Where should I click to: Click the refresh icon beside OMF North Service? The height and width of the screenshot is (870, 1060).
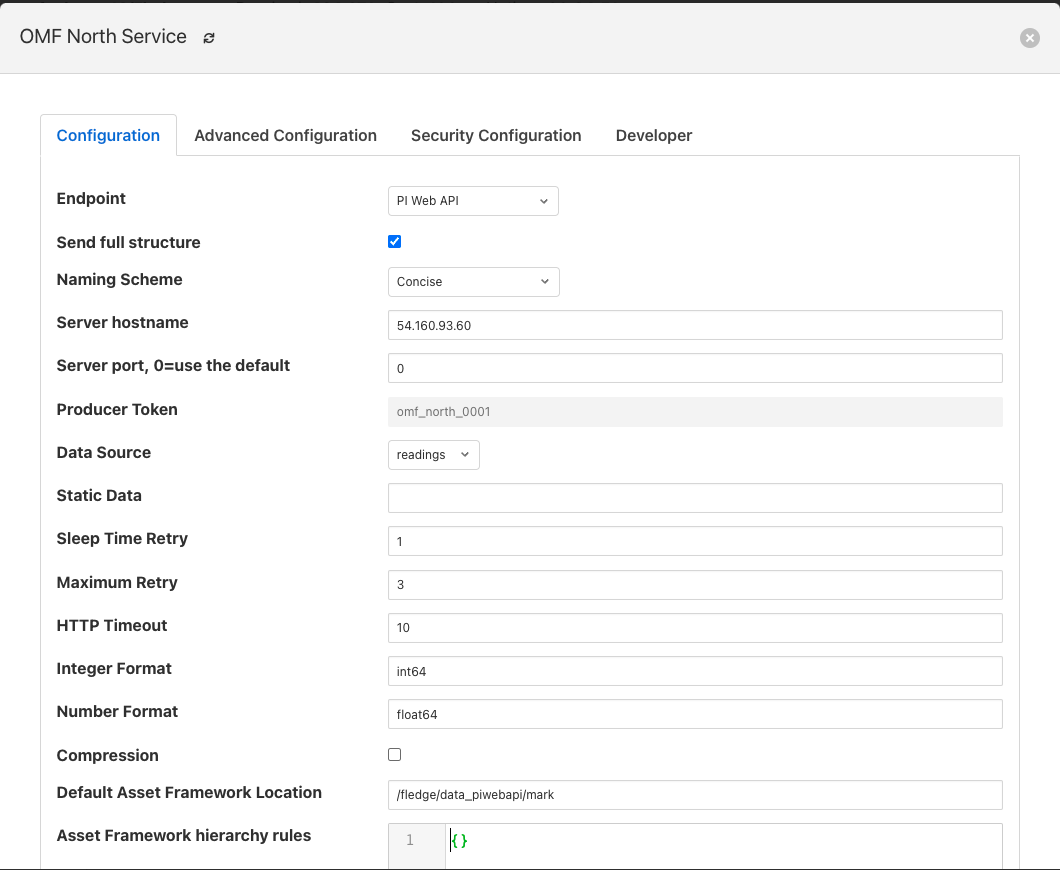[x=209, y=38]
